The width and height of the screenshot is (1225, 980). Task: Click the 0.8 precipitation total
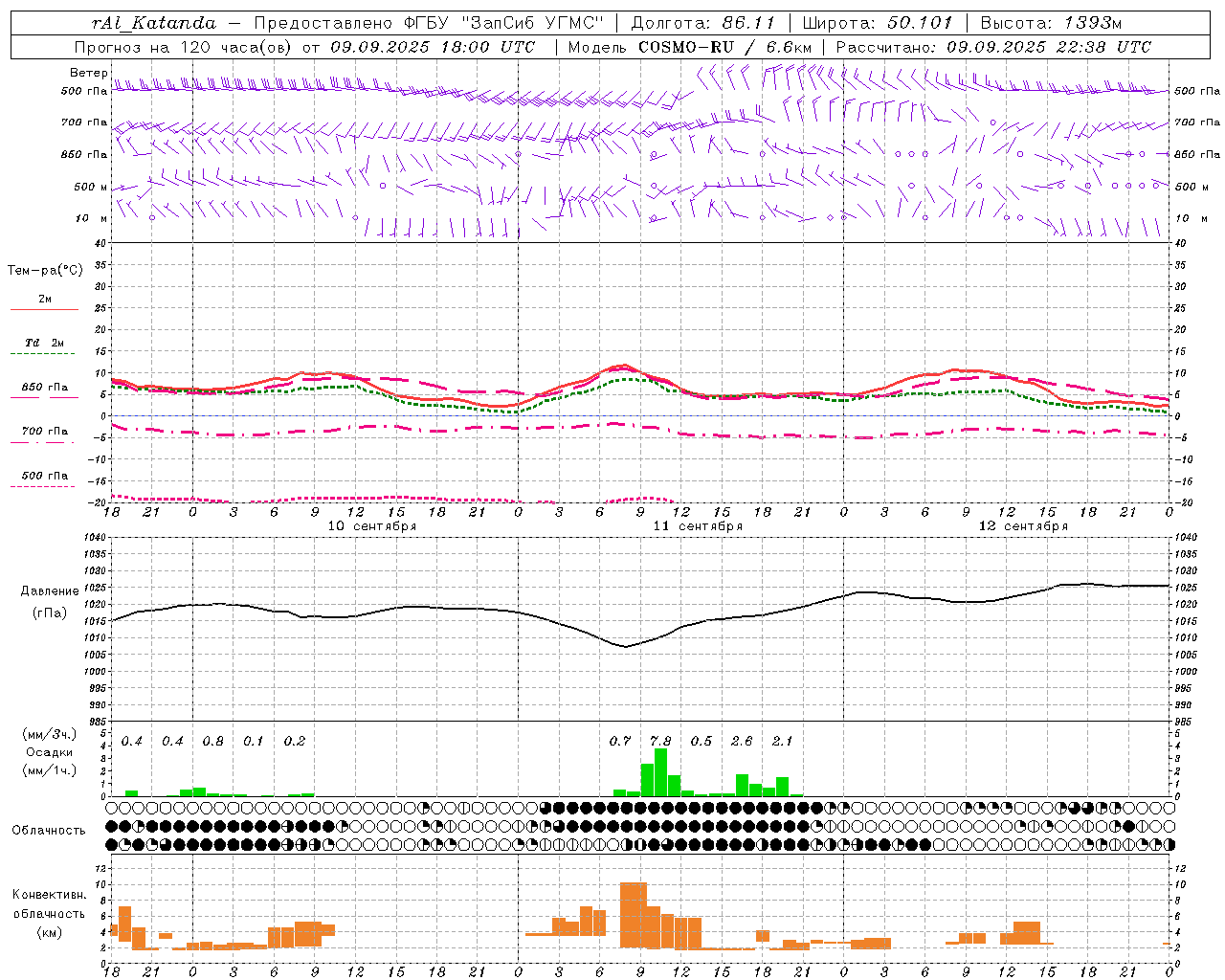click(x=212, y=741)
